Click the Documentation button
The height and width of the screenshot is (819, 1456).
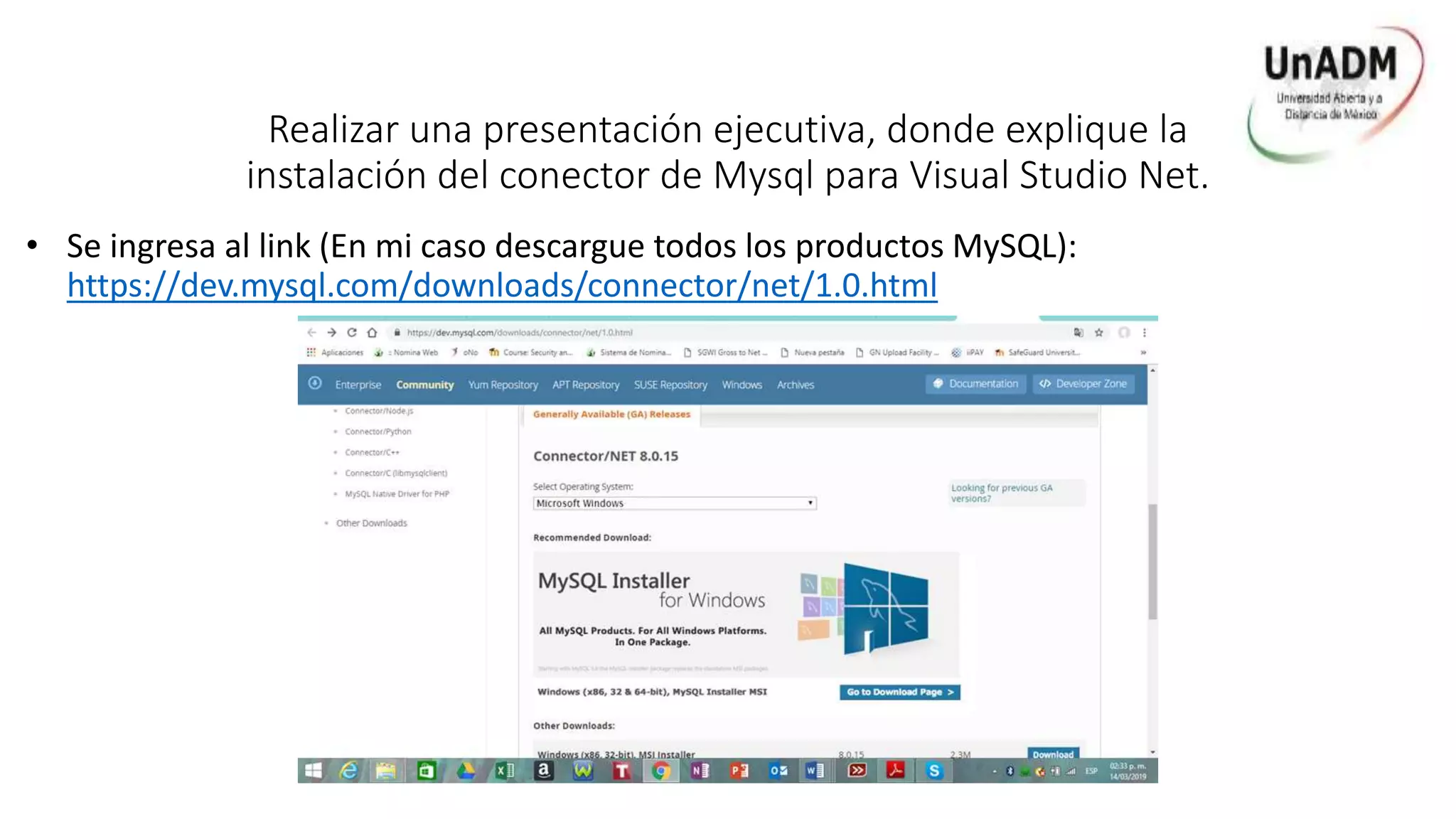click(976, 384)
